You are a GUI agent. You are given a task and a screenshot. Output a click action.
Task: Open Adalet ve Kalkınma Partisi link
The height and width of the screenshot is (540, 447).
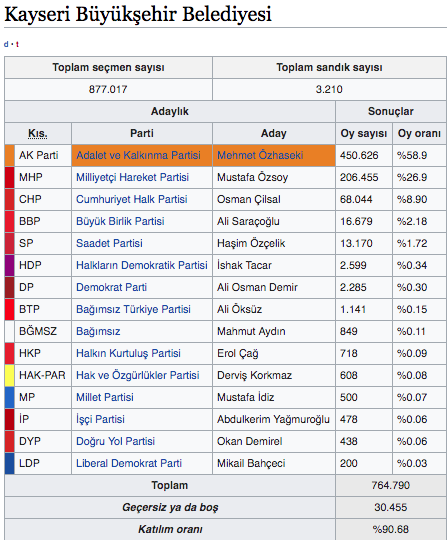pyautogui.click(x=138, y=155)
